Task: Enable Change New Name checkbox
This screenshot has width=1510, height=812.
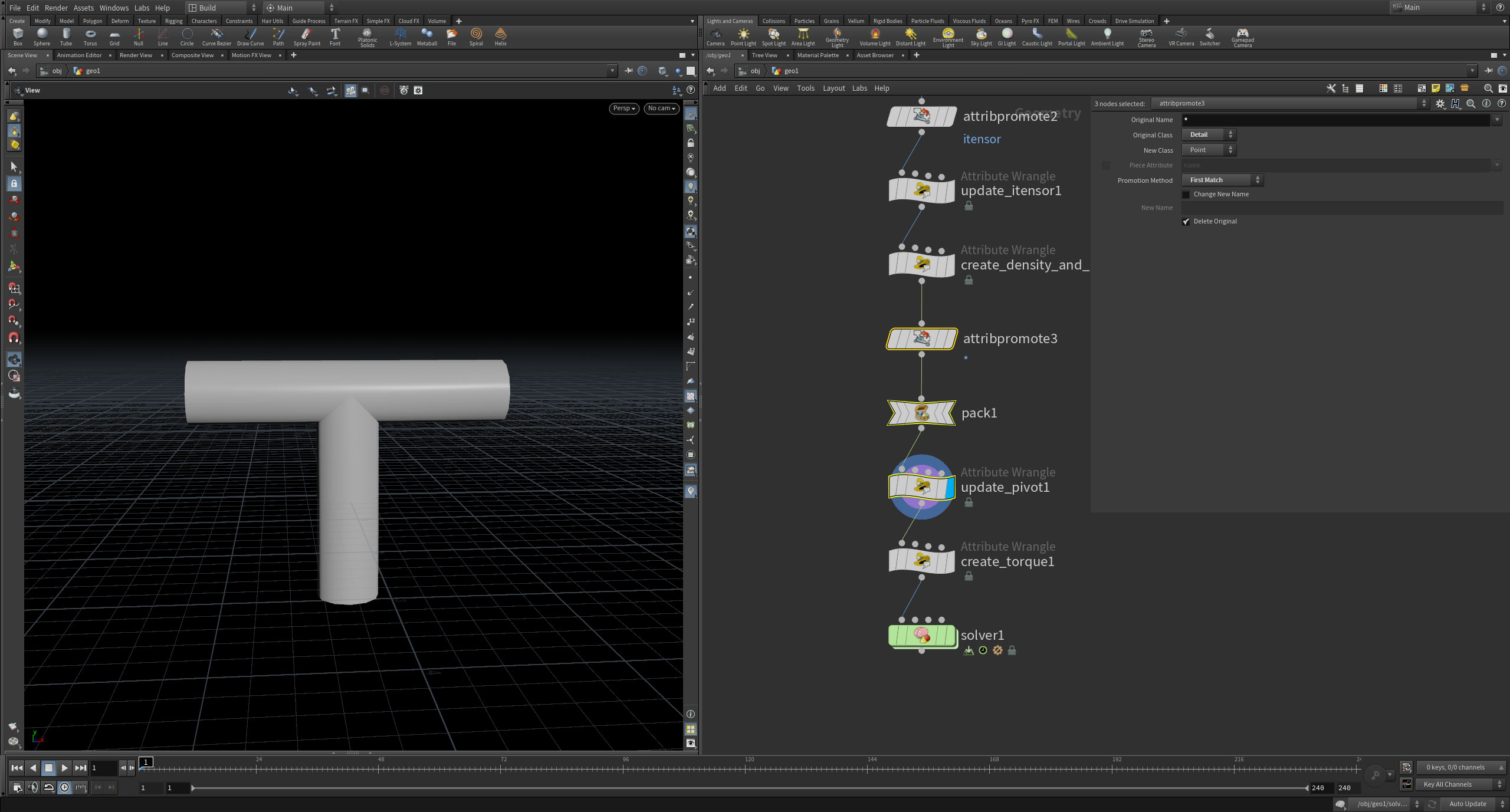Action: coord(1186,195)
